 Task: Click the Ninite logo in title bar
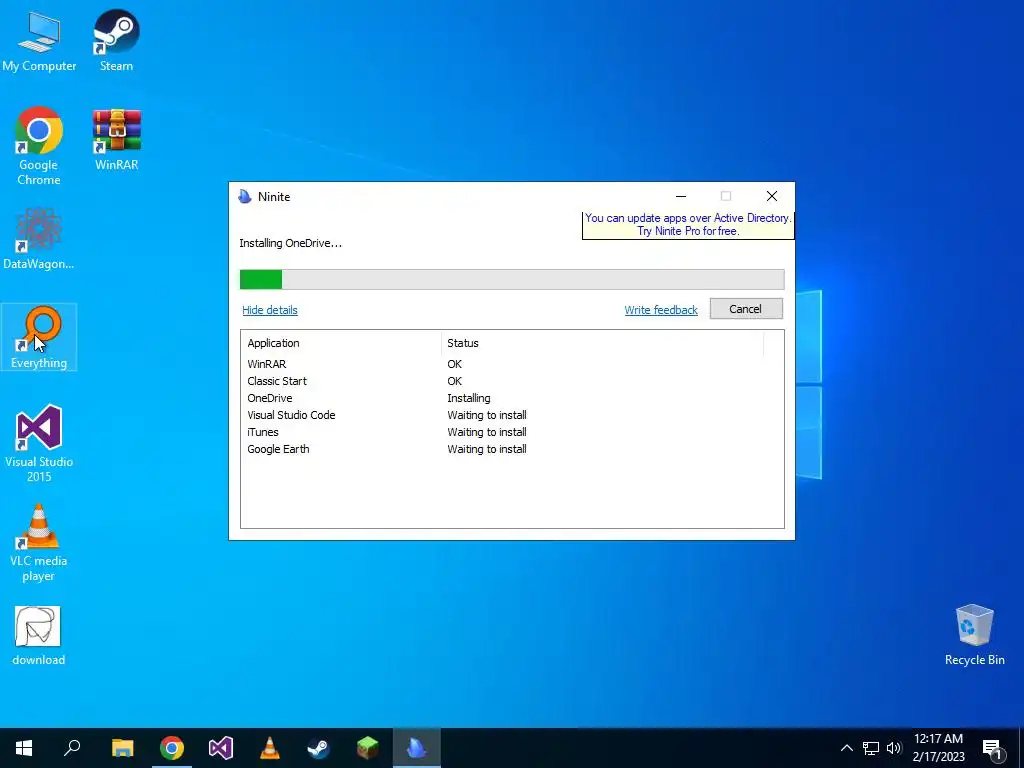click(245, 197)
